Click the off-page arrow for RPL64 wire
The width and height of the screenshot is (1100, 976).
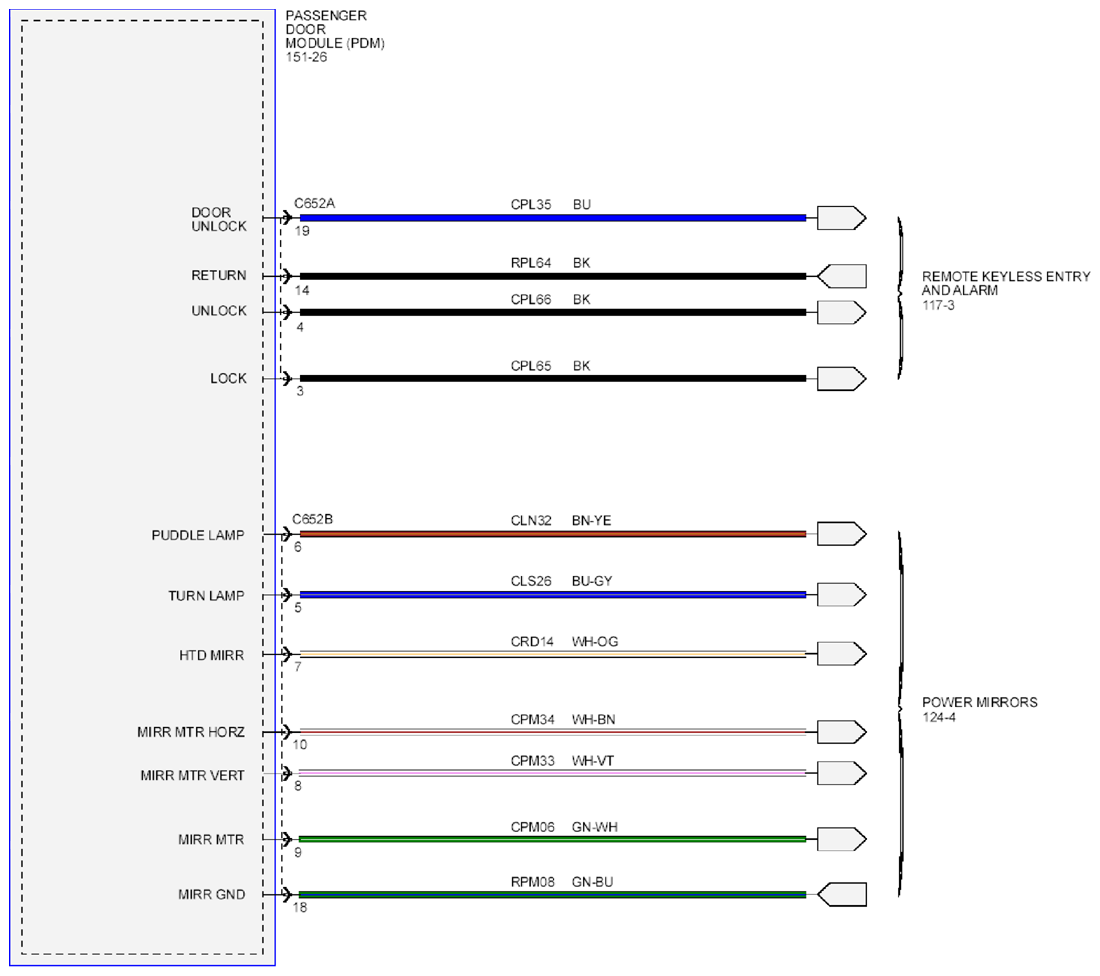[x=841, y=276]
